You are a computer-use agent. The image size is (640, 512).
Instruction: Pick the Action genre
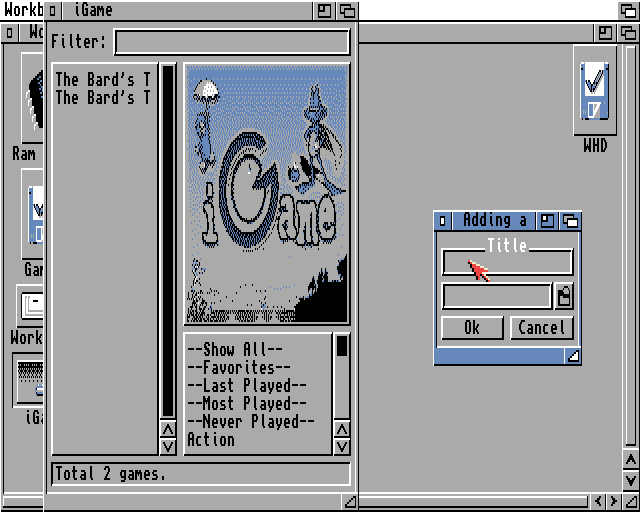click(x=211, y=440)
